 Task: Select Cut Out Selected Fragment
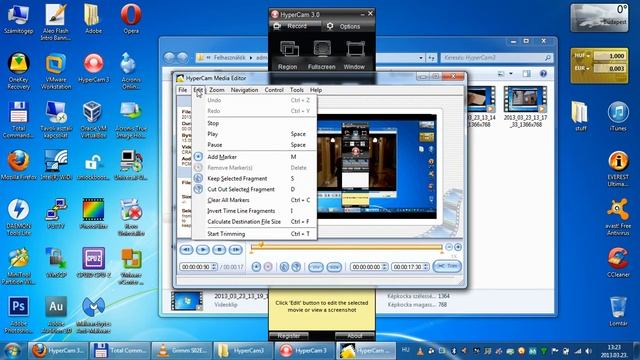point(254,189)
